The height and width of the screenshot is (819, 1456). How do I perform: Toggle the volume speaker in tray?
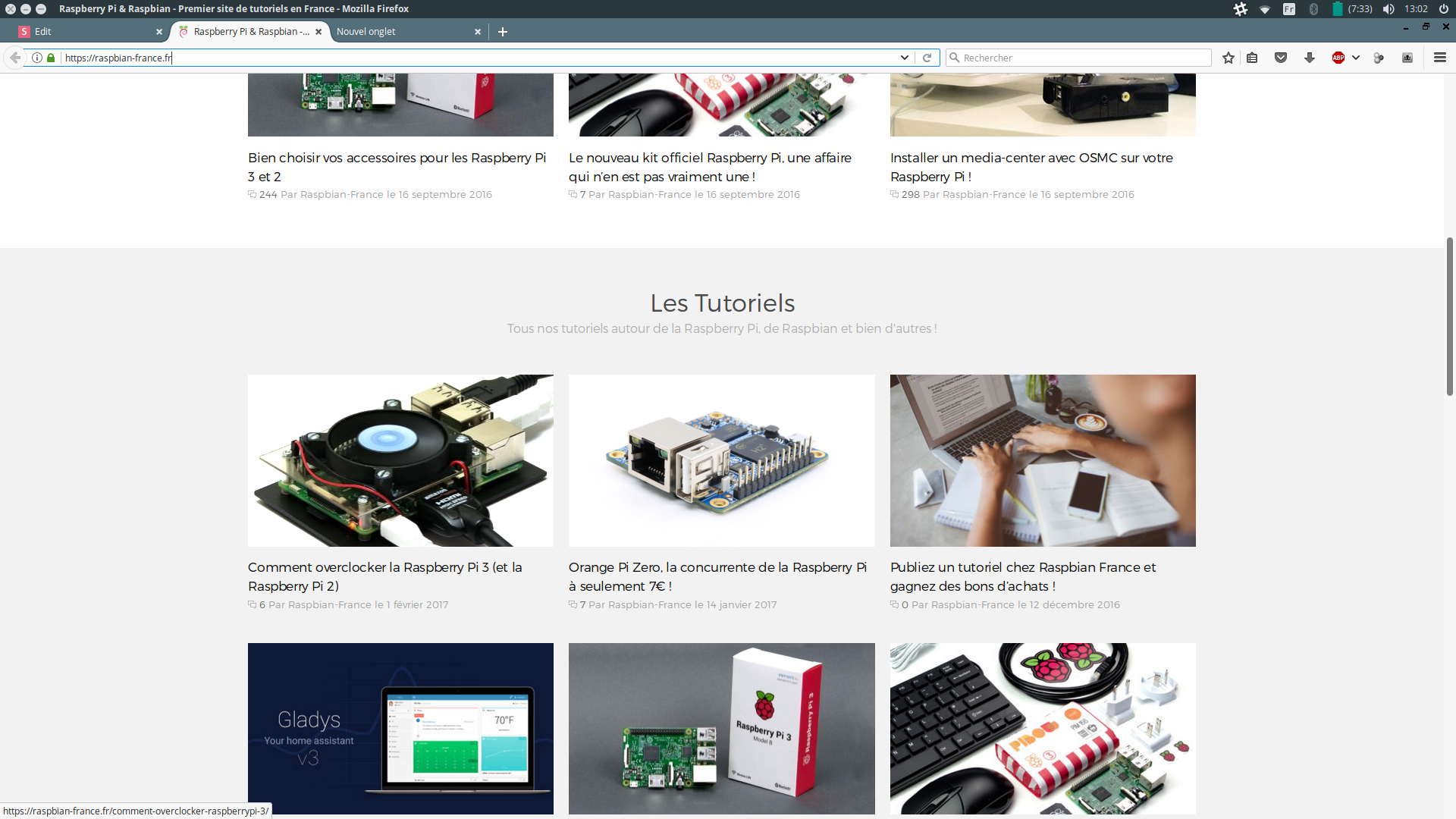pos(1388,9)
